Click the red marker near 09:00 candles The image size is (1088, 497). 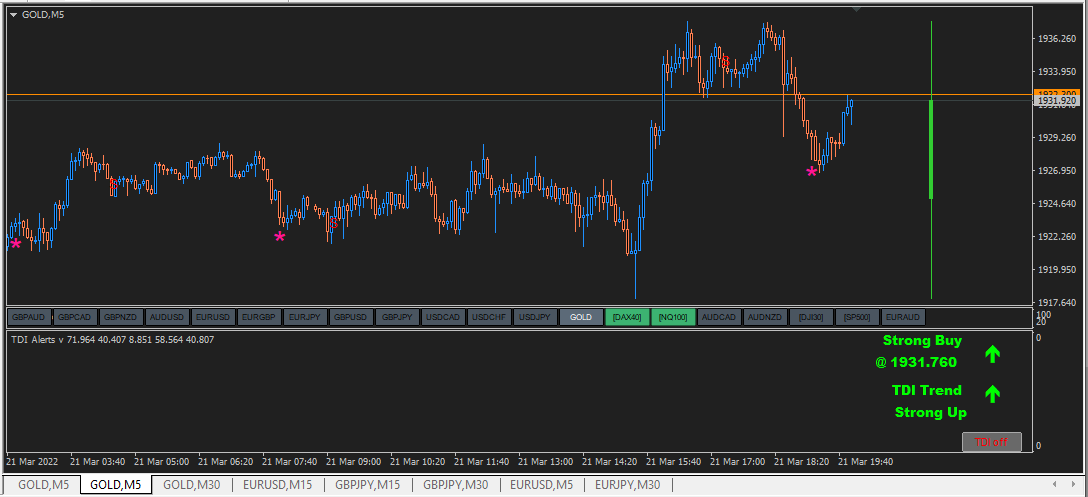tap(333, 222)
